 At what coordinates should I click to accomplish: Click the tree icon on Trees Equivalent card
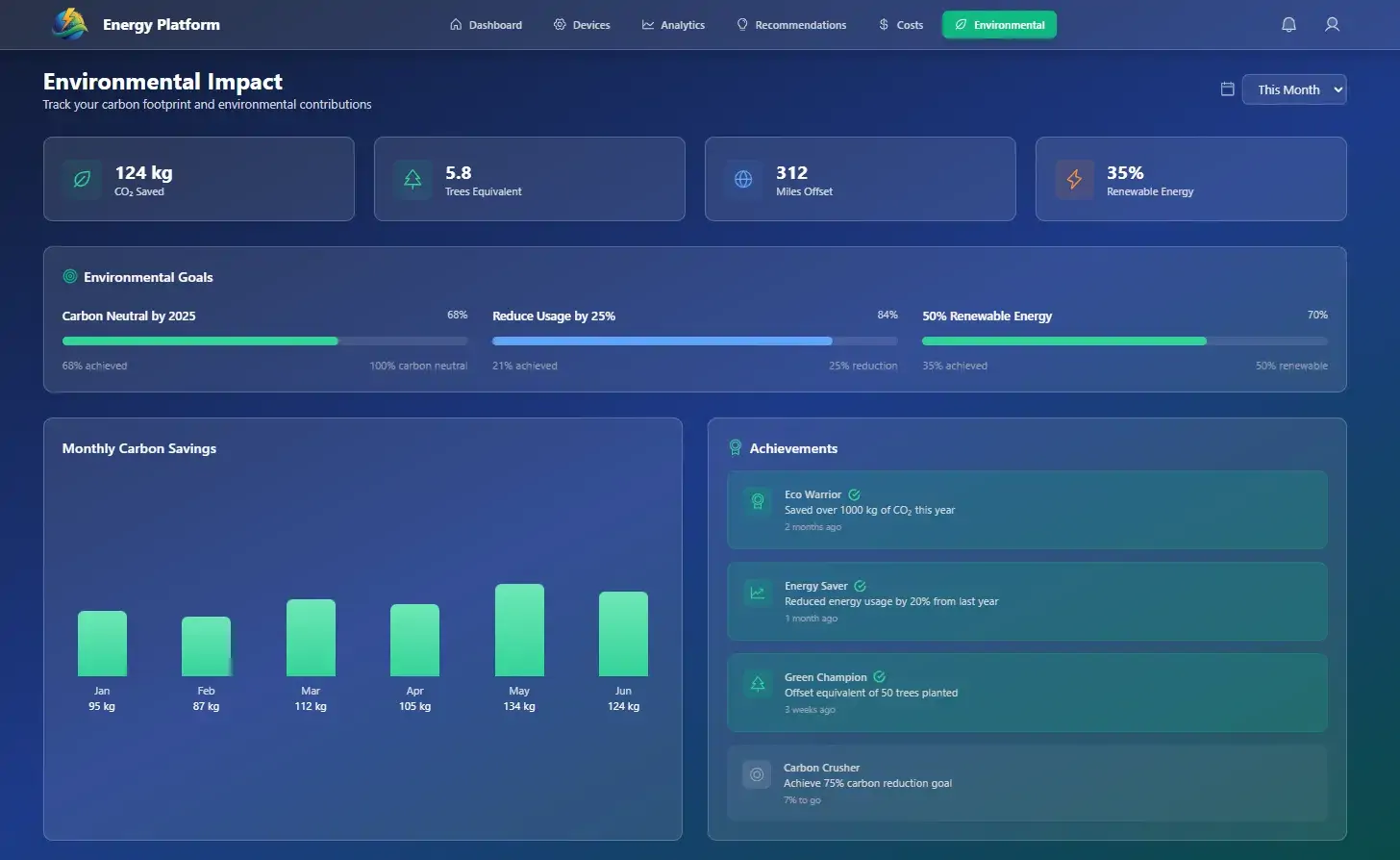[412, 180]
